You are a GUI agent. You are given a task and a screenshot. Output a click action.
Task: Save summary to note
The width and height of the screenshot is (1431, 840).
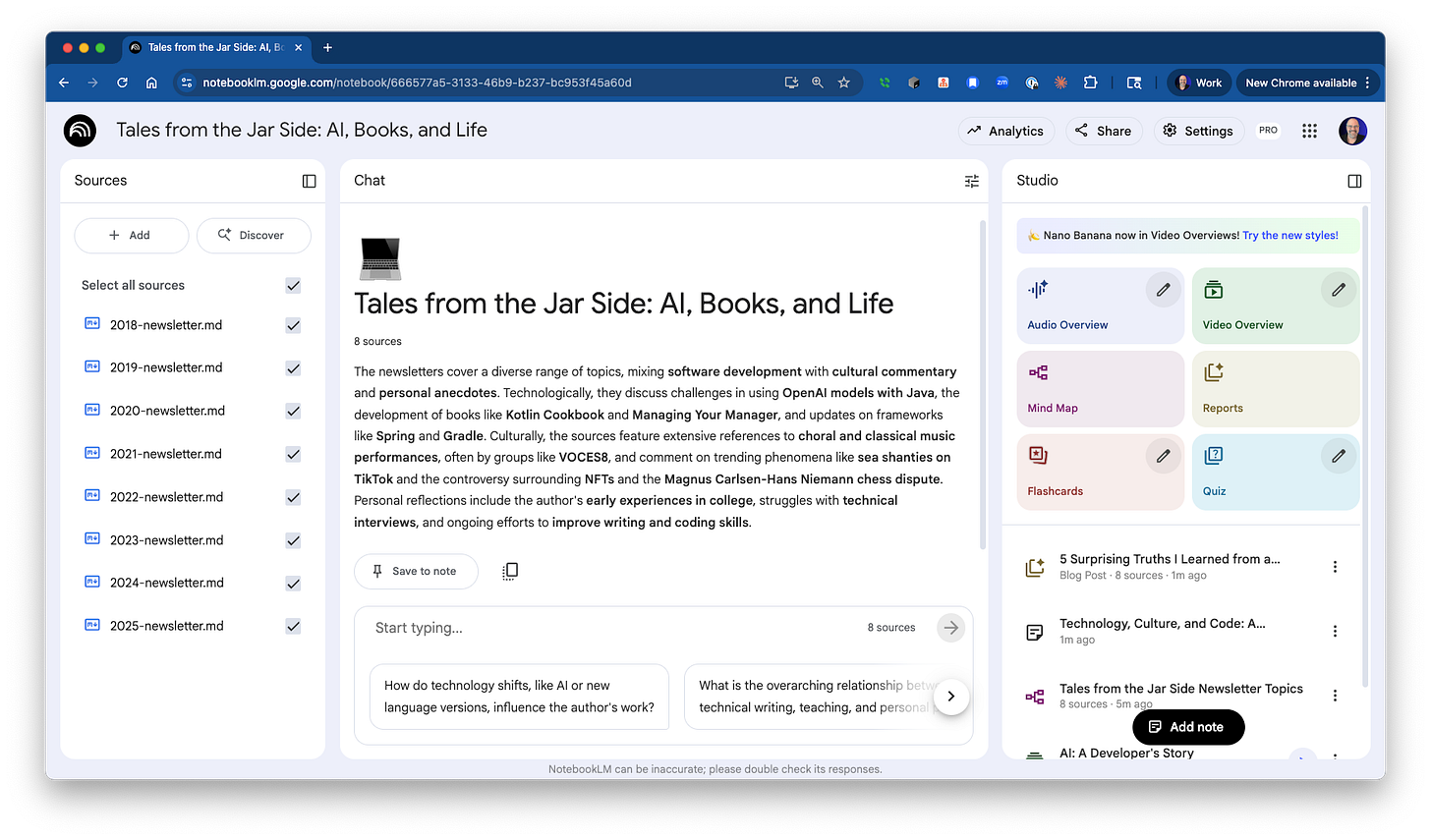pyautogui.click(x=416, y=571)
